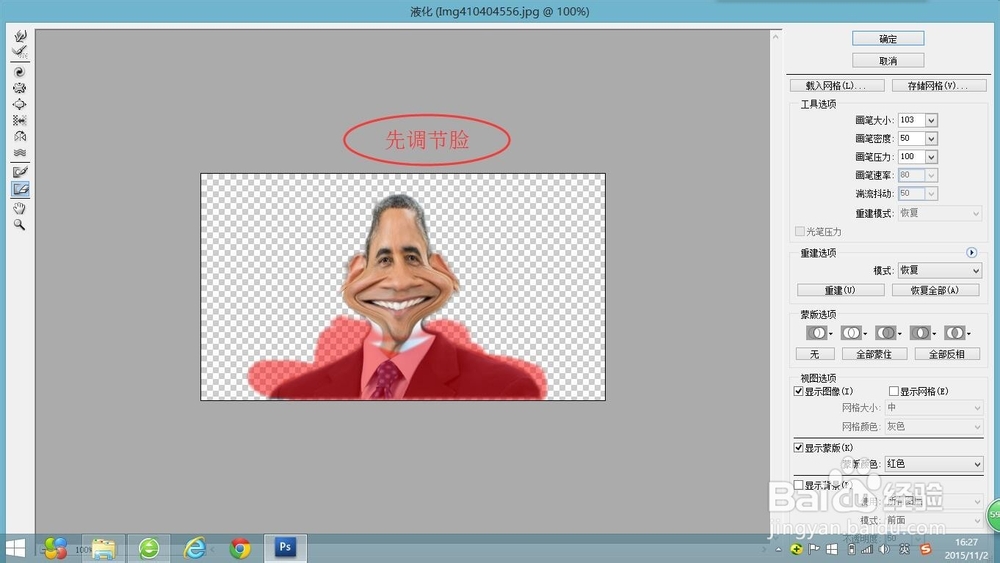
Task: Select the Twirl Clockwise tool
Action: pos(20,72)
